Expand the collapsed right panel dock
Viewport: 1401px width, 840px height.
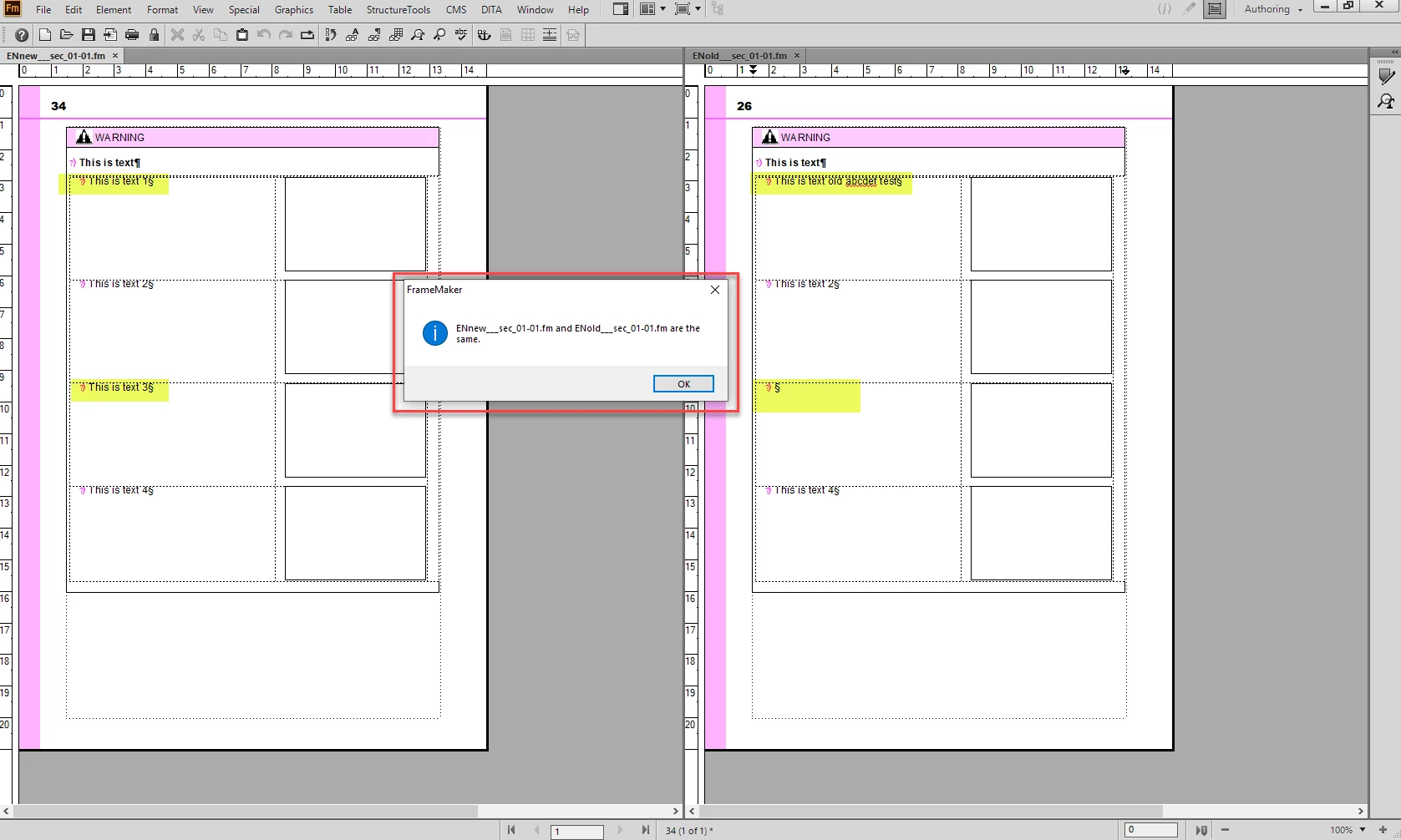(x=1393, y=52)
